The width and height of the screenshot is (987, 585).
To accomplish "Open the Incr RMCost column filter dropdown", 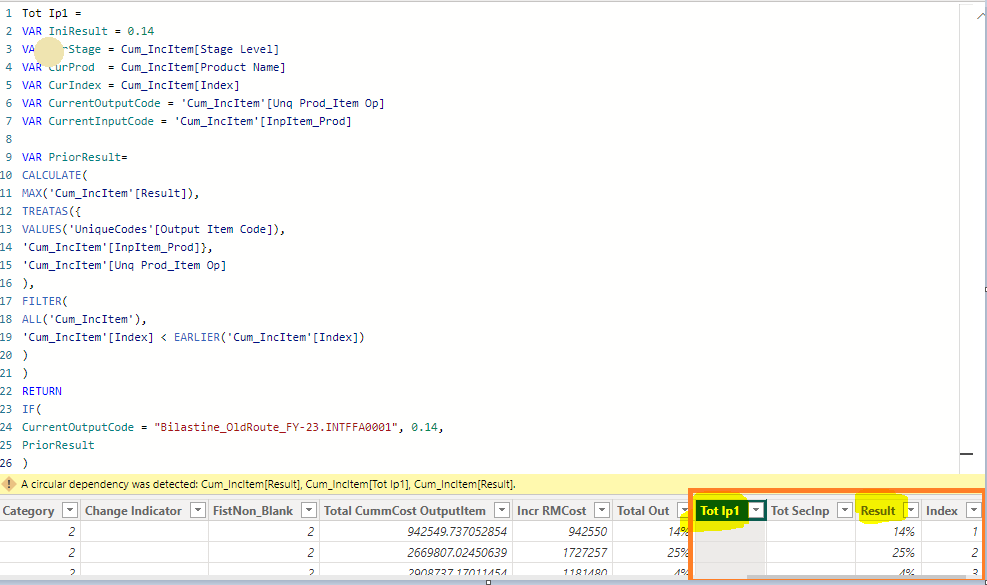I will tap(602, 510).
